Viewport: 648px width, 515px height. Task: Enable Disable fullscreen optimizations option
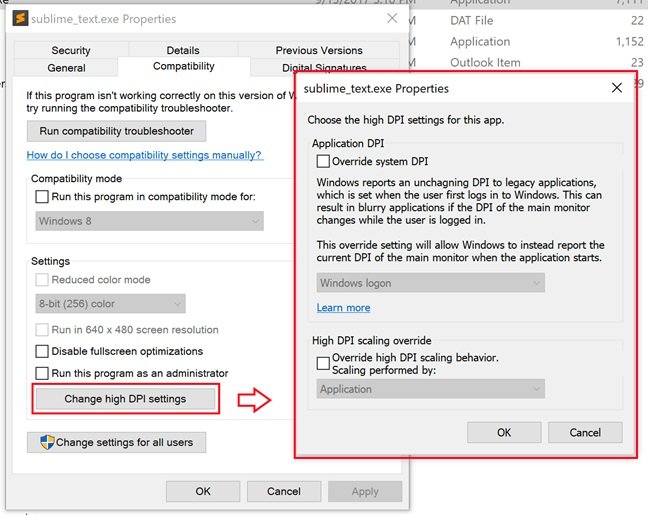42,351
